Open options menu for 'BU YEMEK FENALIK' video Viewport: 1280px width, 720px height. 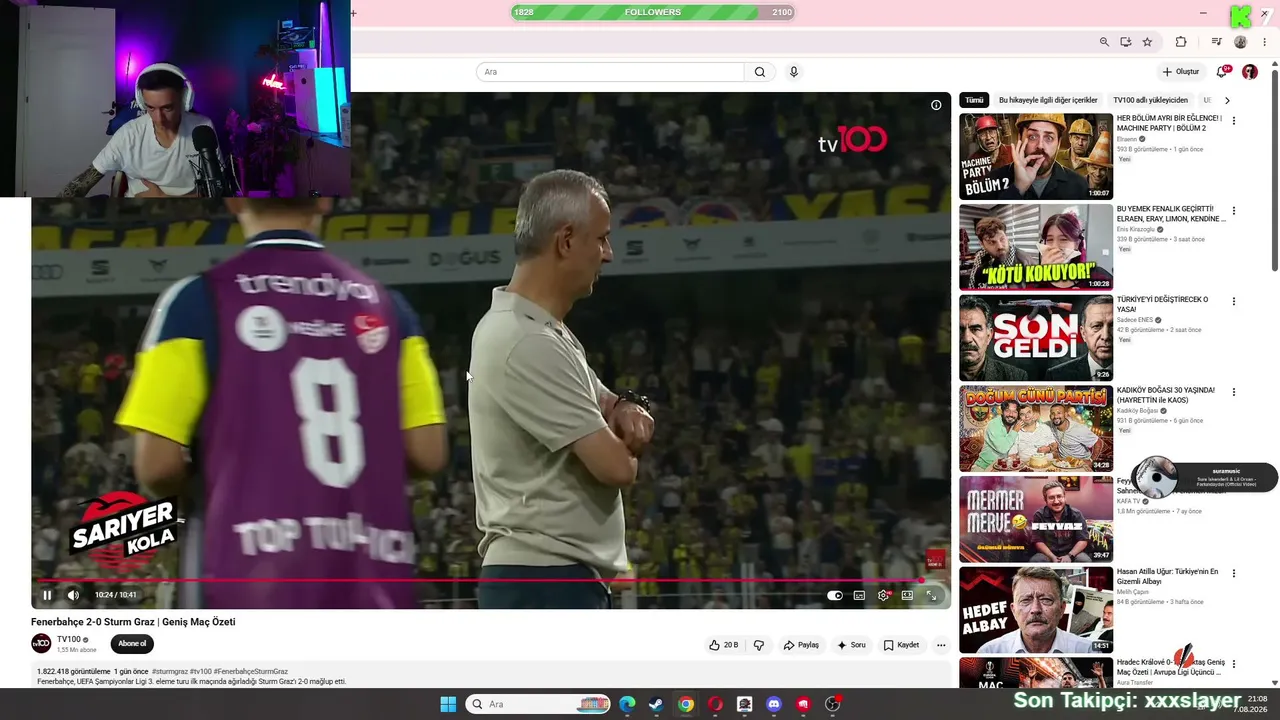click(1234, 211)
